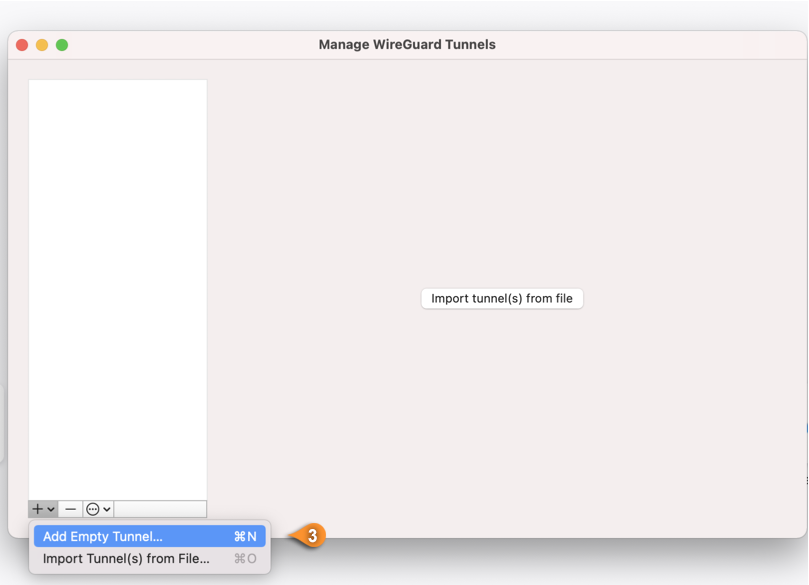The image size is (809, 585).
Task: Click the Manage WireGuard Tunnels title text
Action: 407,44
